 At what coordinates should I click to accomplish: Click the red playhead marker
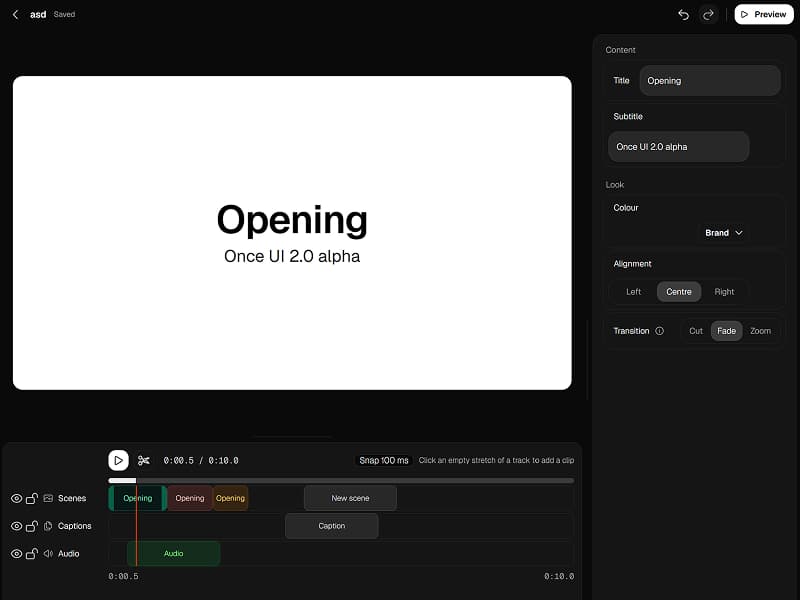[x=136, y=526]
